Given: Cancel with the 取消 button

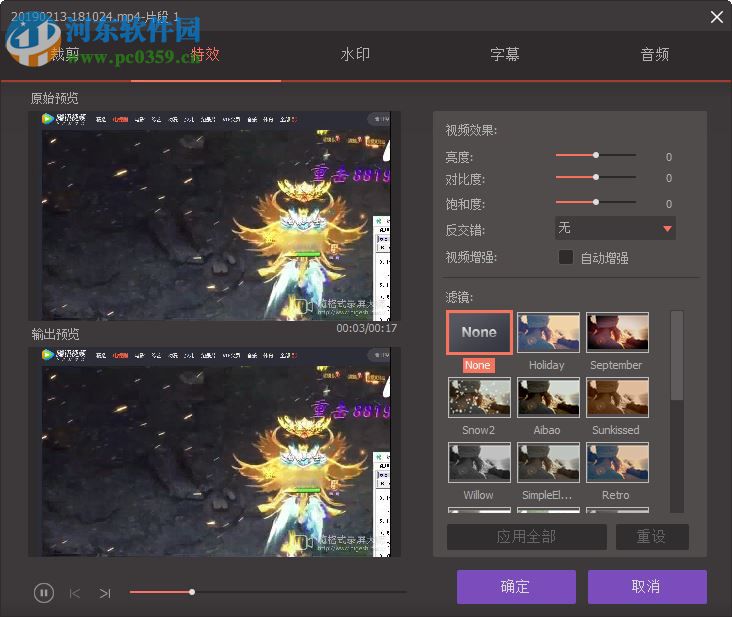Looking at the screenshot, I should click(x=647, y=587).
